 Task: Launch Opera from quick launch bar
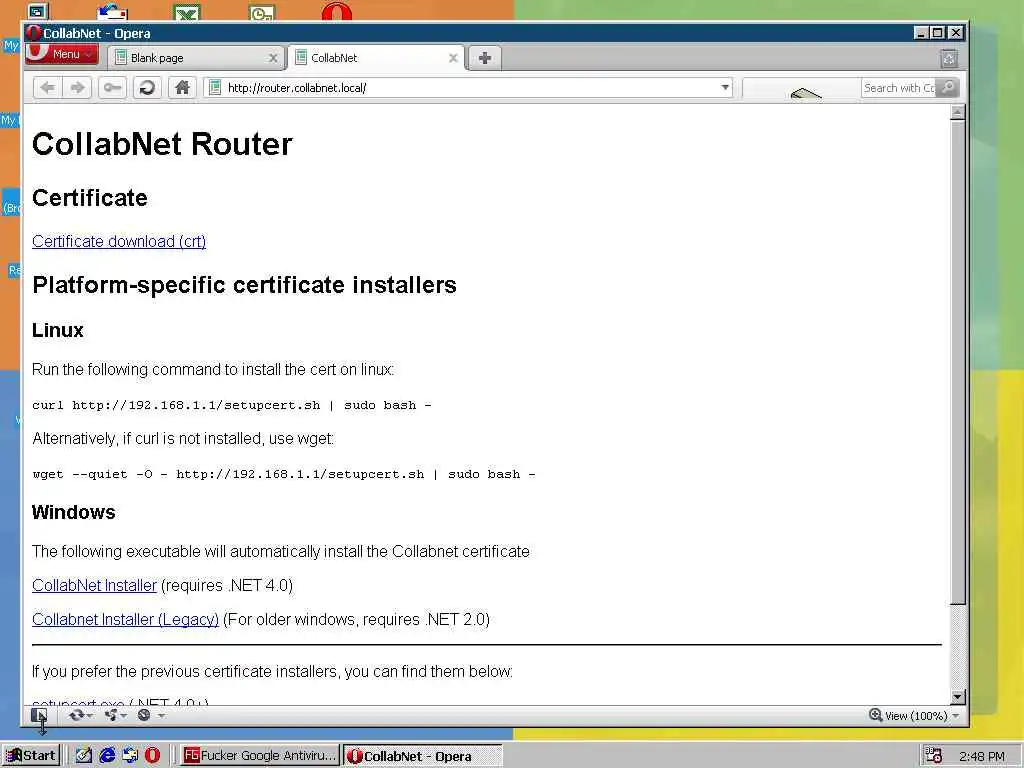pos(152,756)
